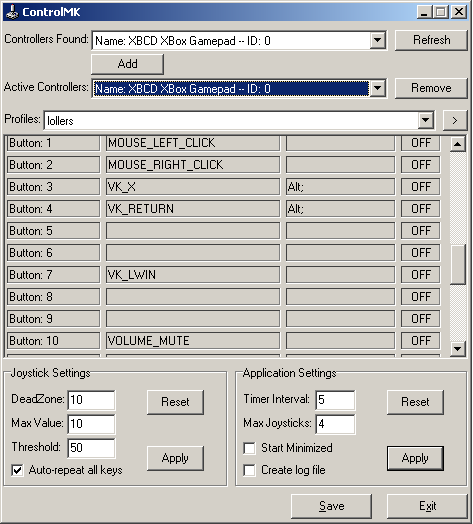This screenshot has height=524, width=473.
Task: Open the Controllers Found dropdown arrow
Action: [x=377, y=40]
